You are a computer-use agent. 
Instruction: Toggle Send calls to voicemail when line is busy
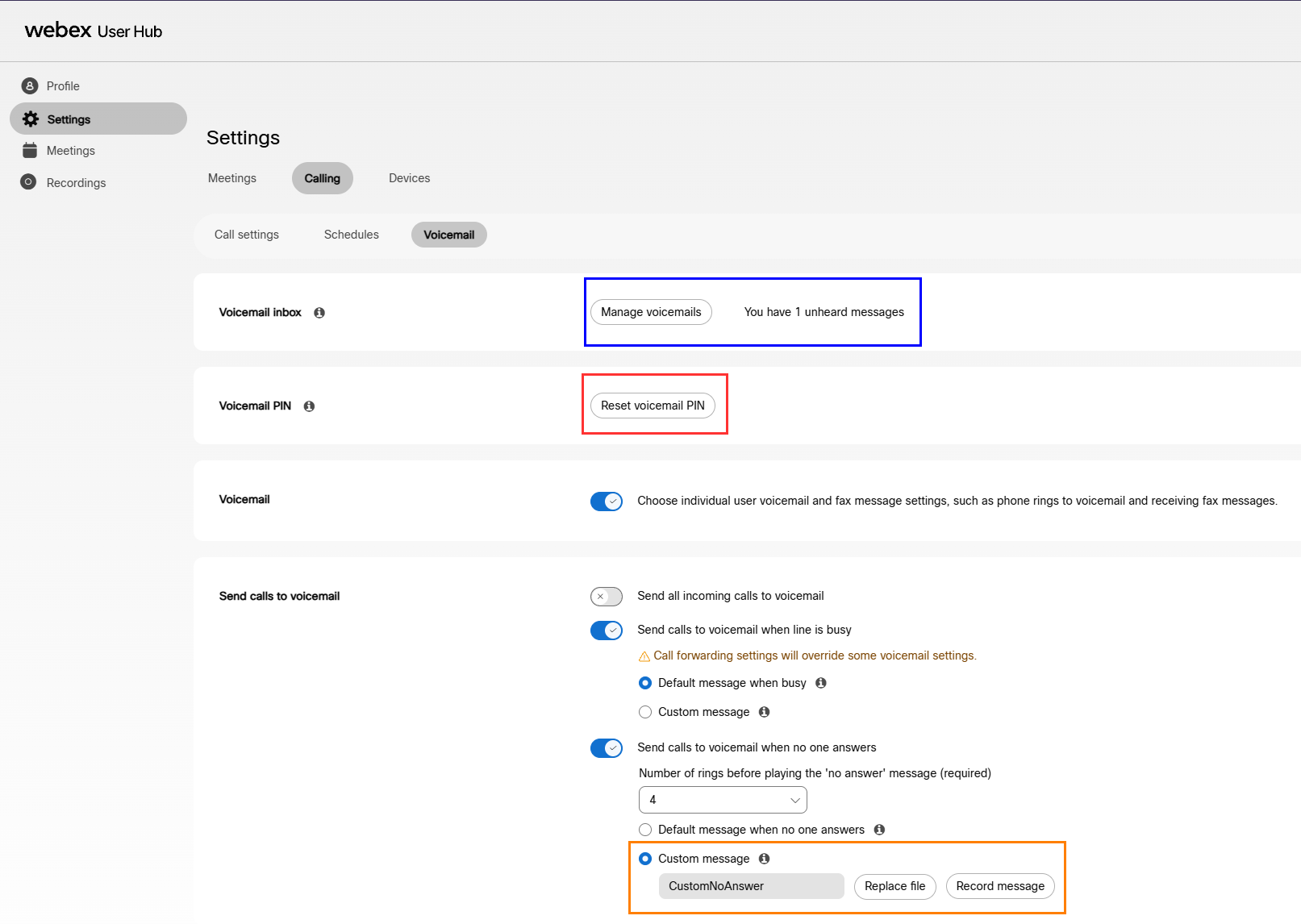pos(607,631)
